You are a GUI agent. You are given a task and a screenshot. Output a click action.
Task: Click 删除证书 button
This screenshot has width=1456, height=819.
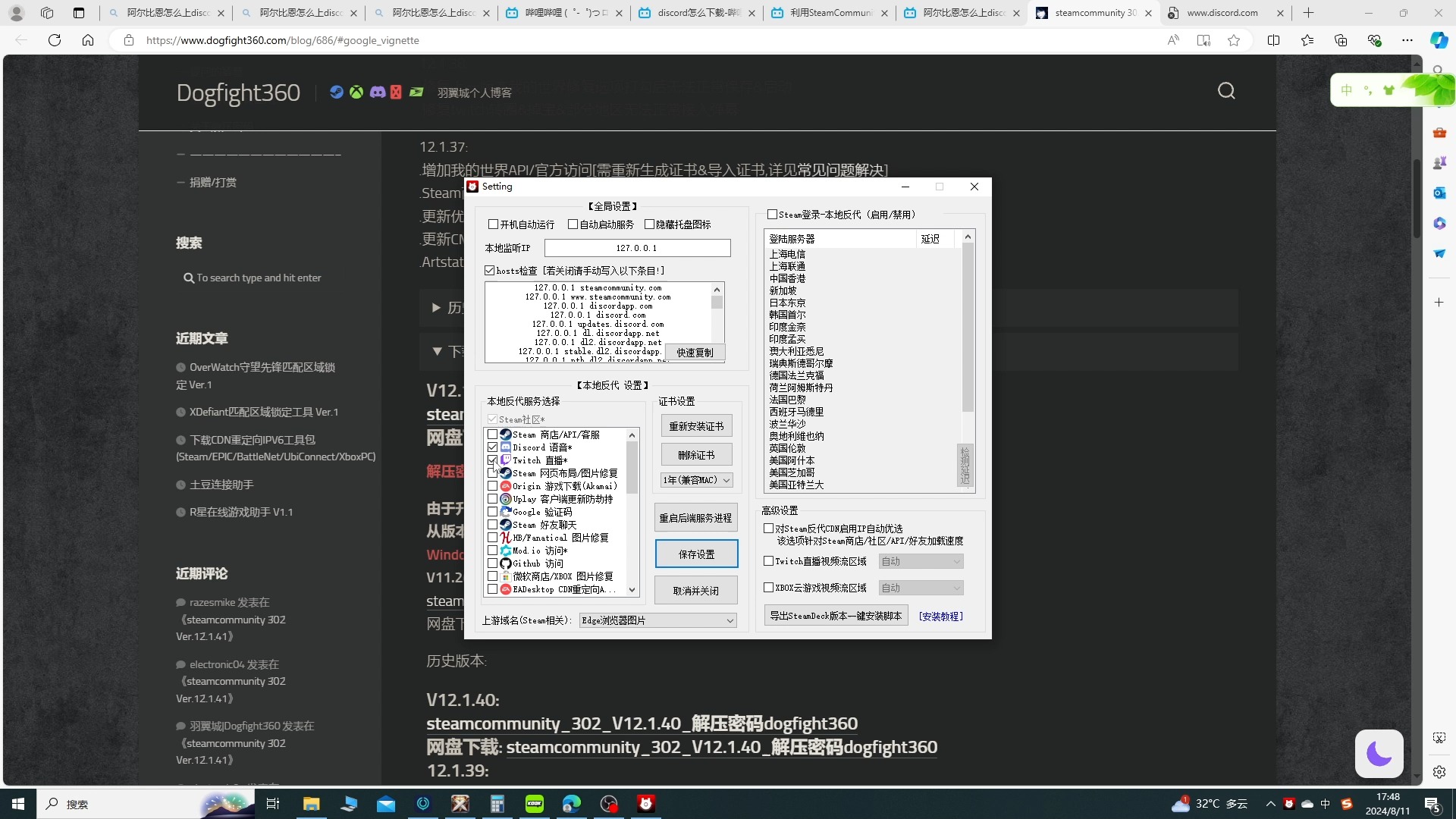coord(696,455)
